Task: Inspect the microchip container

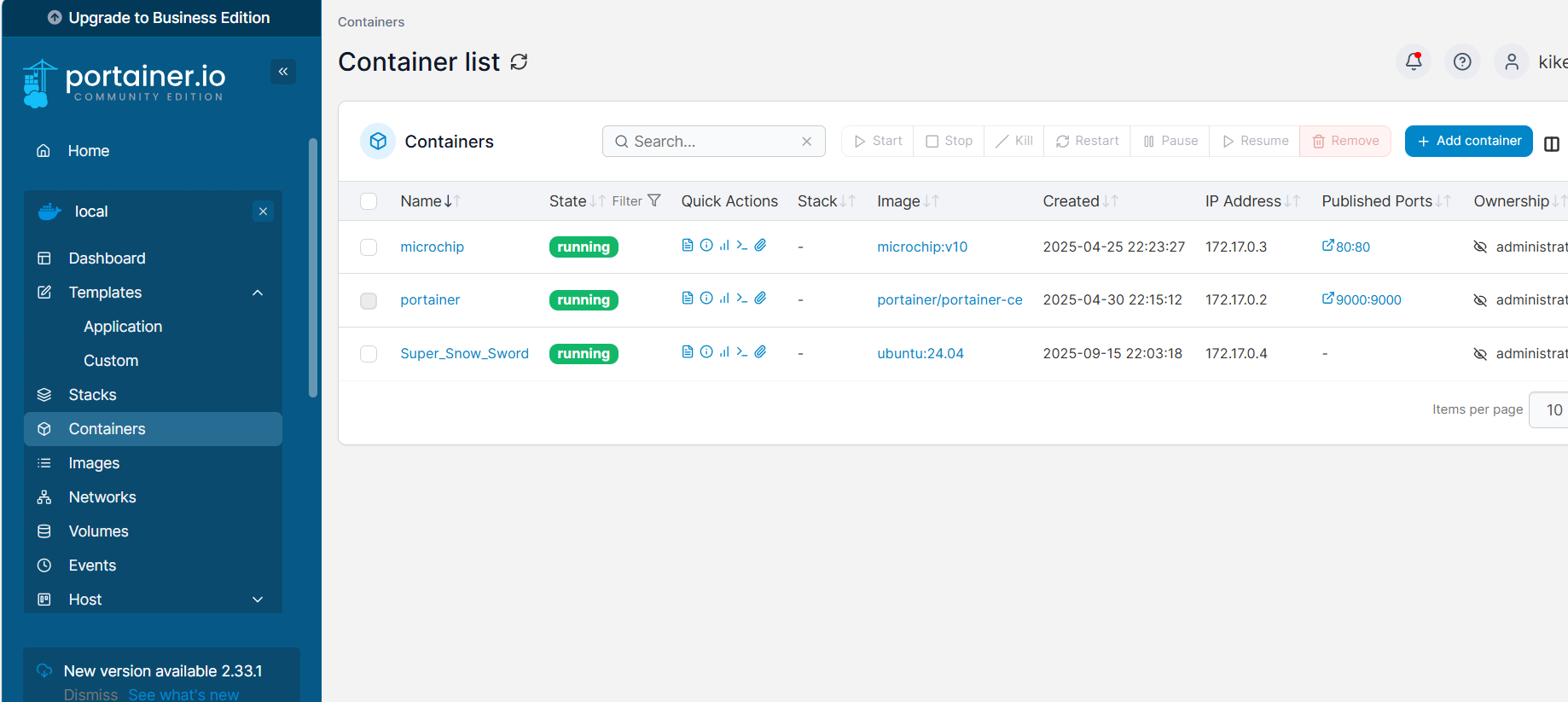Action: [706, 246]
